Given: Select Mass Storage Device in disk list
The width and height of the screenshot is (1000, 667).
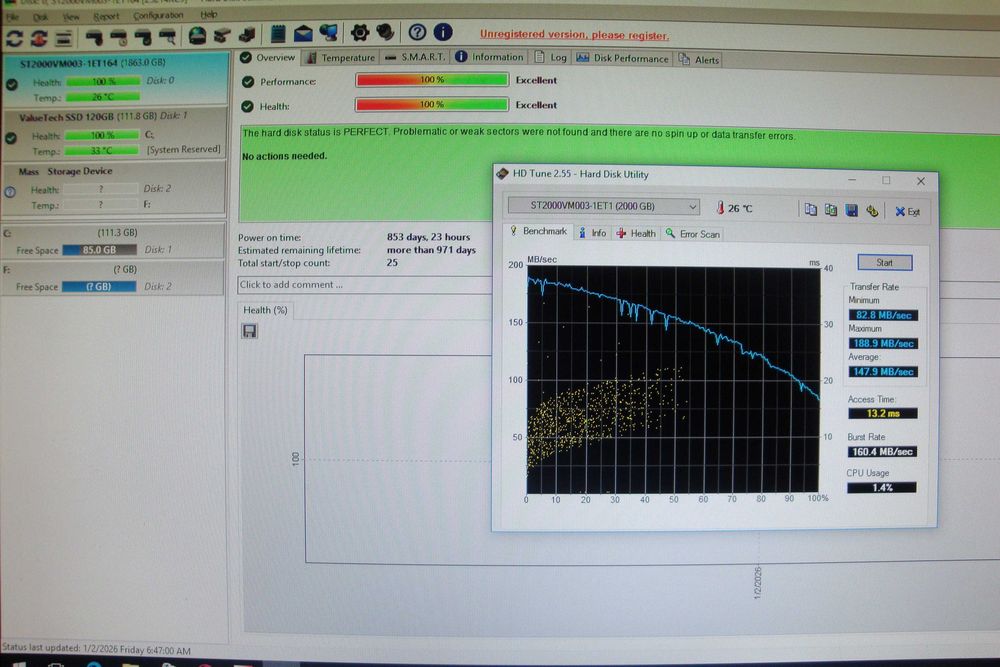Looking at the screenshot, I should click(x=114, y=188).
